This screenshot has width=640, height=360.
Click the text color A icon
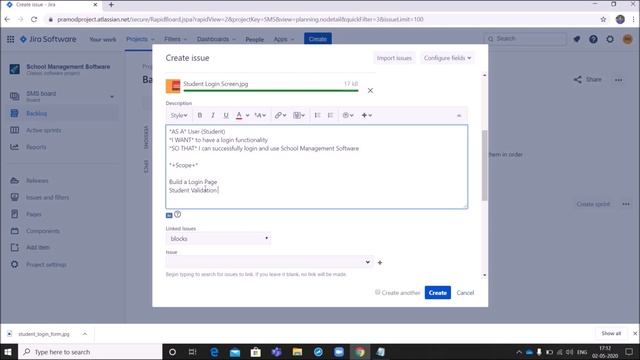(x=239, y=116)
